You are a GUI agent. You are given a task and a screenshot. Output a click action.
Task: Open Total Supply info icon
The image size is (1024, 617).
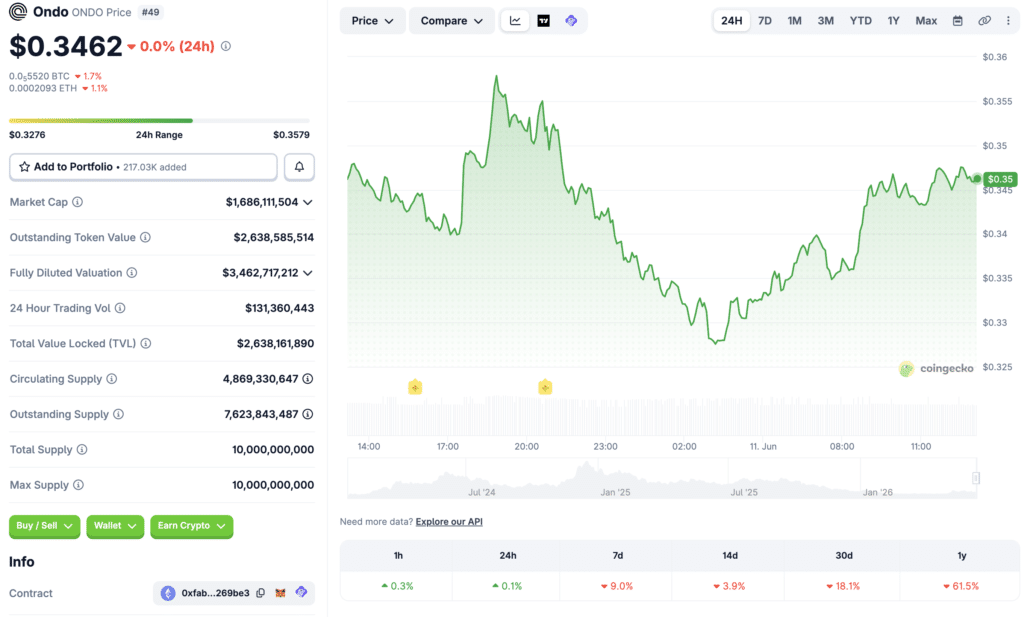tap(82, 449)
